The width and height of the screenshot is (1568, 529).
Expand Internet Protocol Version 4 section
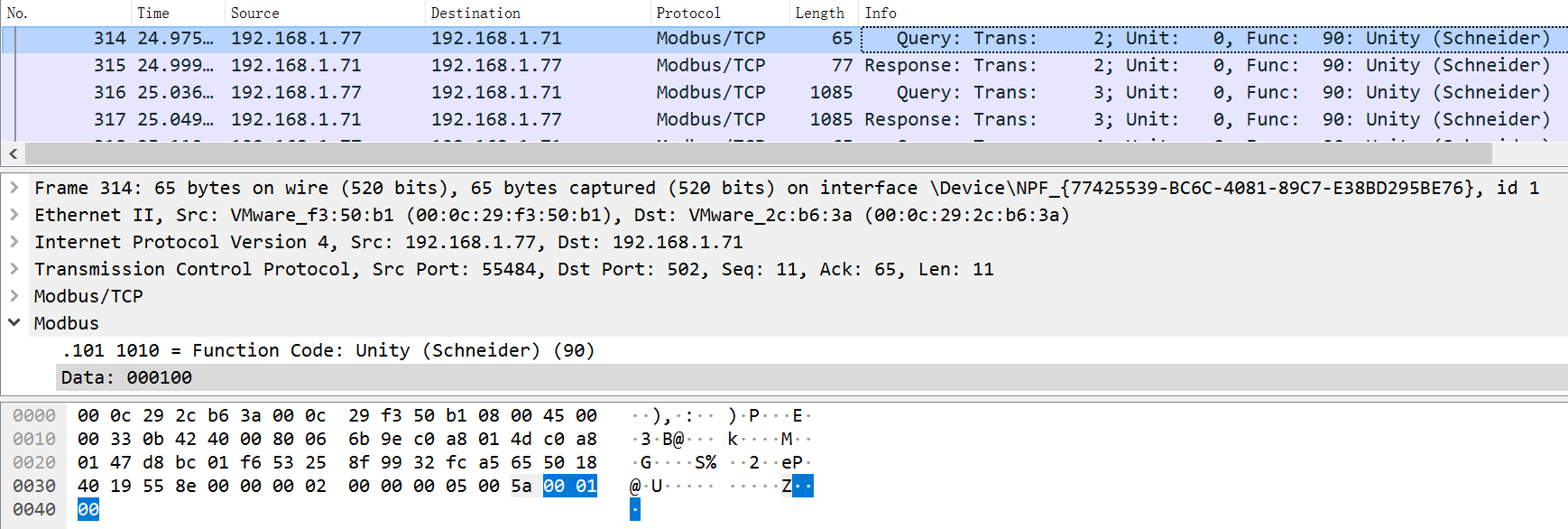point(14,242)
